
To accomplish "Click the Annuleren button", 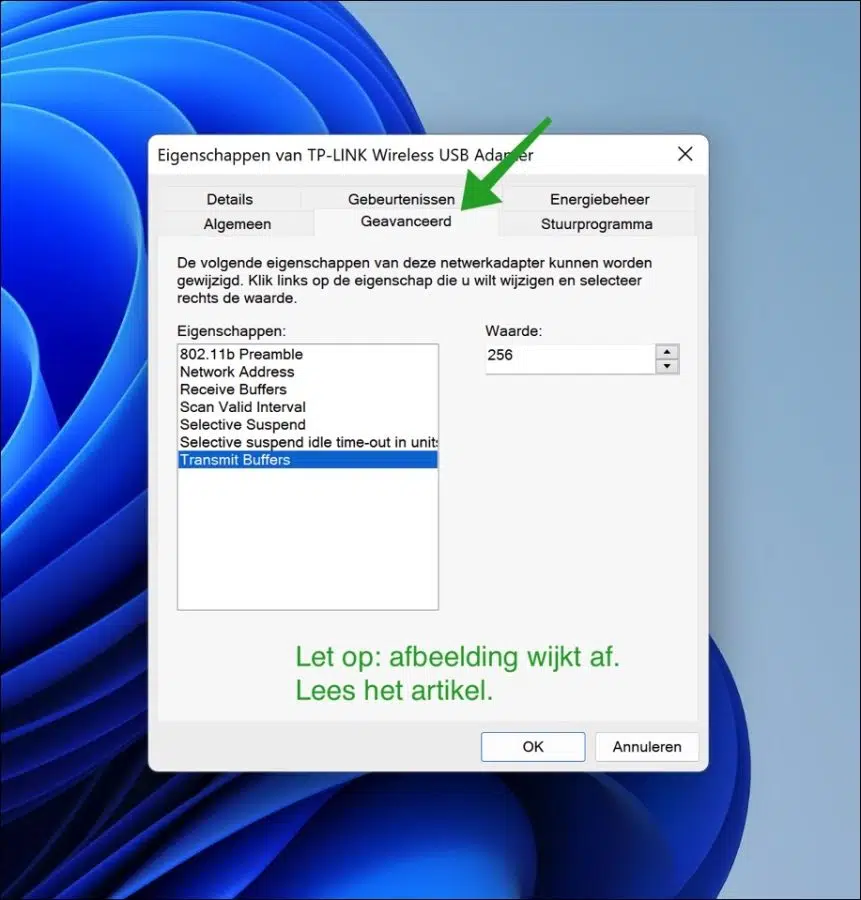I will click(x=646, y=747).
